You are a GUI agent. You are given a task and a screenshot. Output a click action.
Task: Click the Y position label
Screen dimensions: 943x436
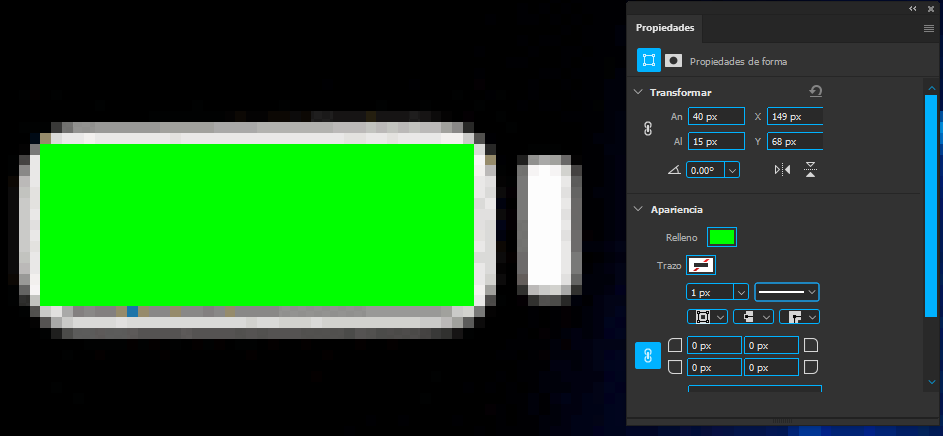click(758, 142)
